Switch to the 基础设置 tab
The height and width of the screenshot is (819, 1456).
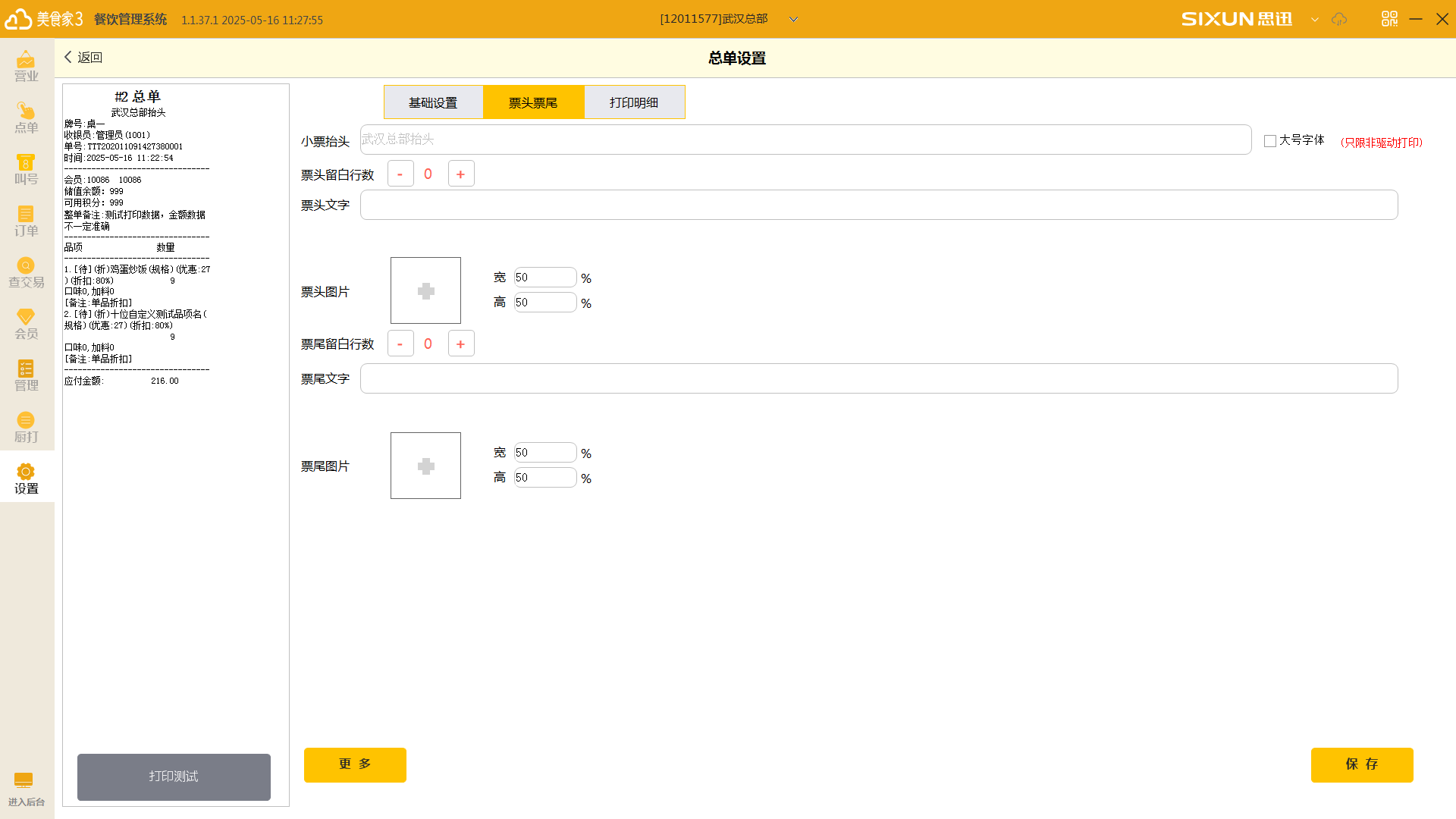(433, 102)
